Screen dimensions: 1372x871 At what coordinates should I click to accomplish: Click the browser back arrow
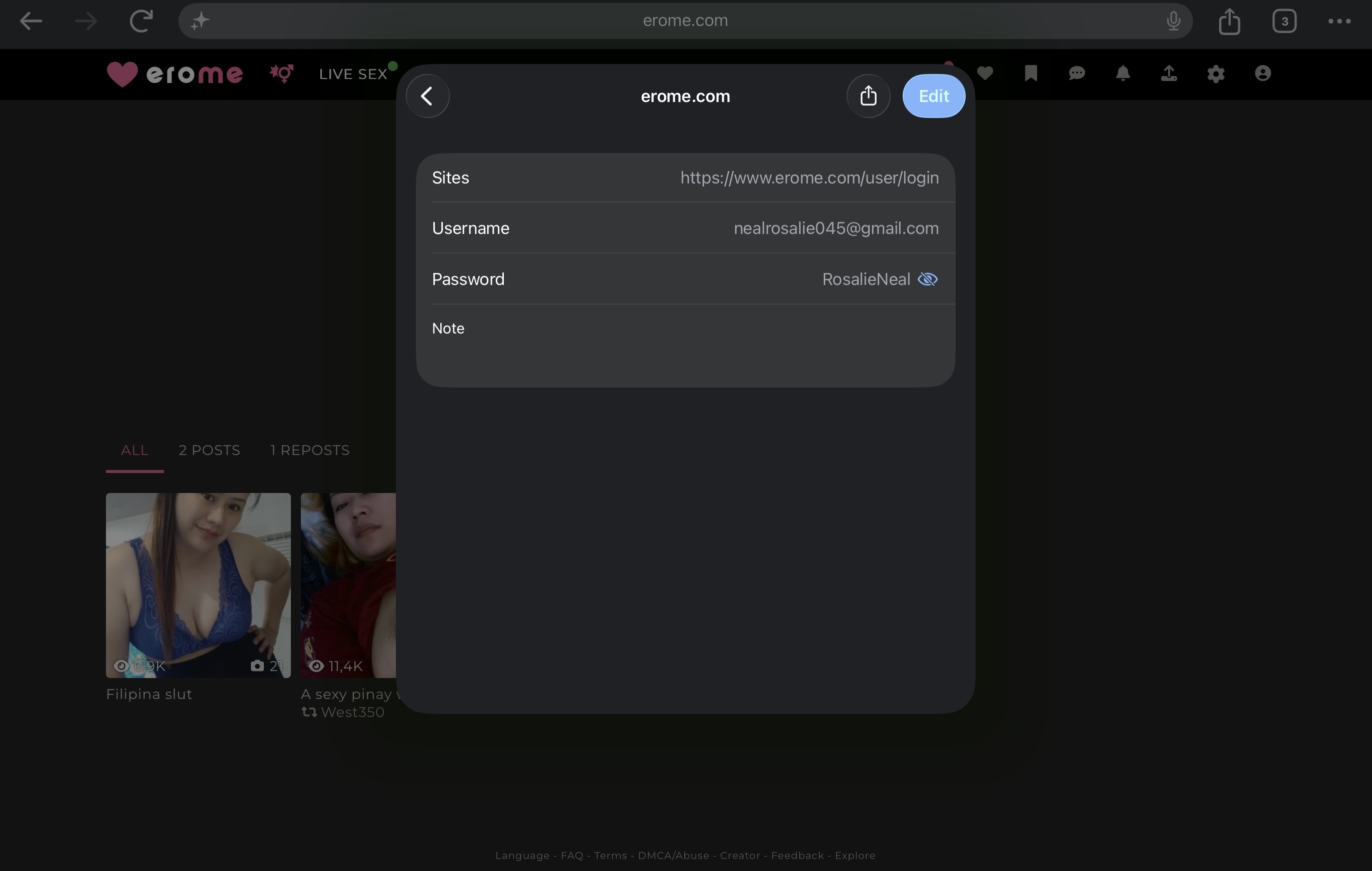(31, 21)
